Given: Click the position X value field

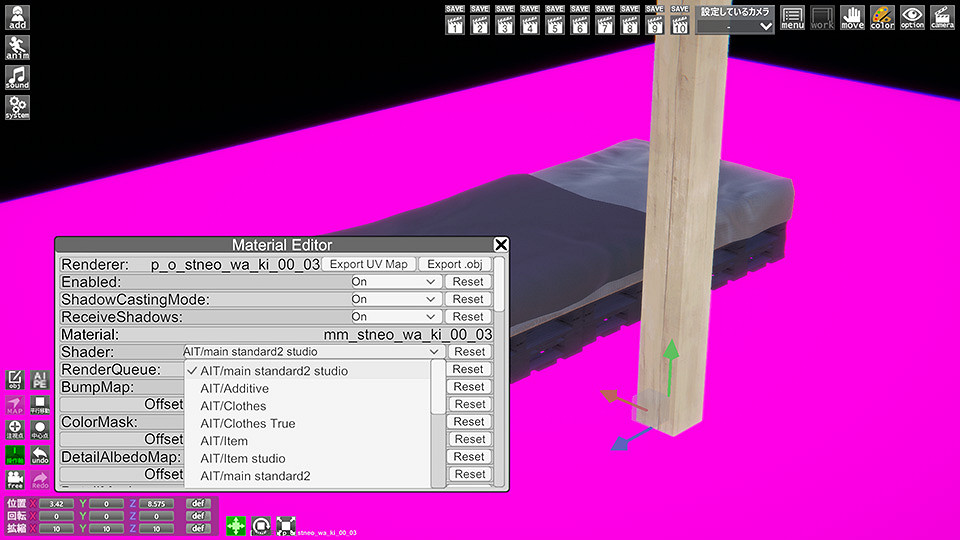Looking at the screenshot, I should (56, 504).
